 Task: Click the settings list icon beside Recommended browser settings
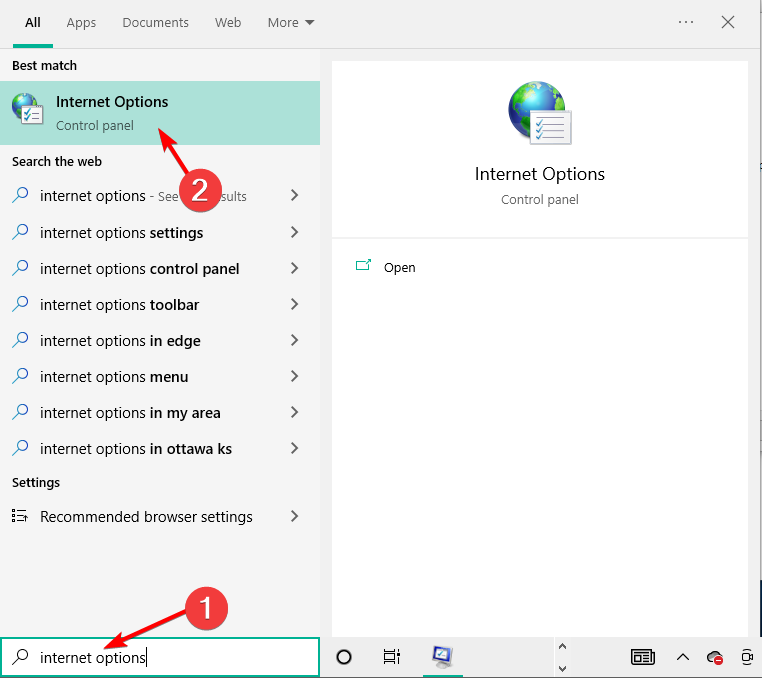tap(19, 516)
